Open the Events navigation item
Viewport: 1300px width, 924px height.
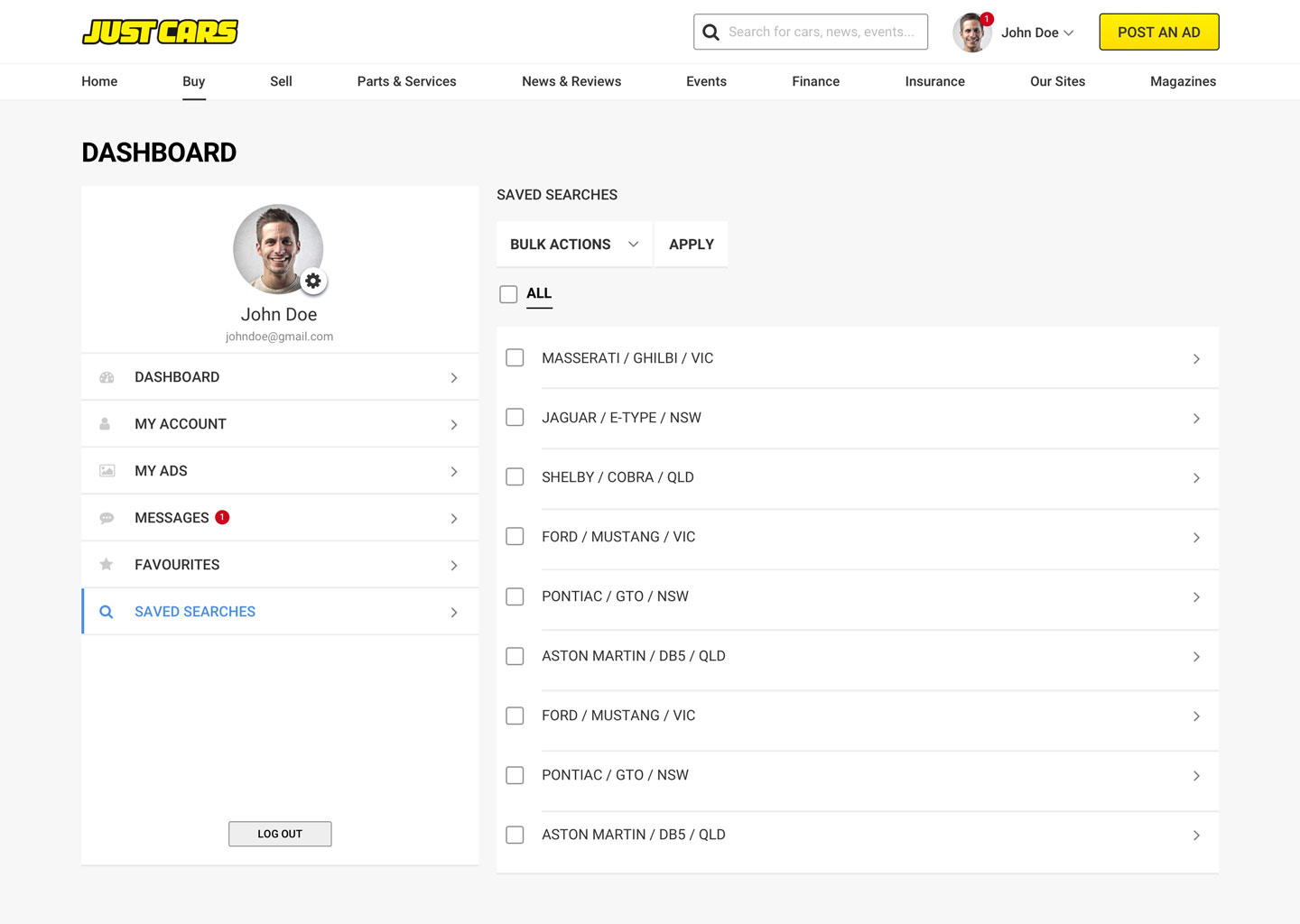[x=706, y=81]
